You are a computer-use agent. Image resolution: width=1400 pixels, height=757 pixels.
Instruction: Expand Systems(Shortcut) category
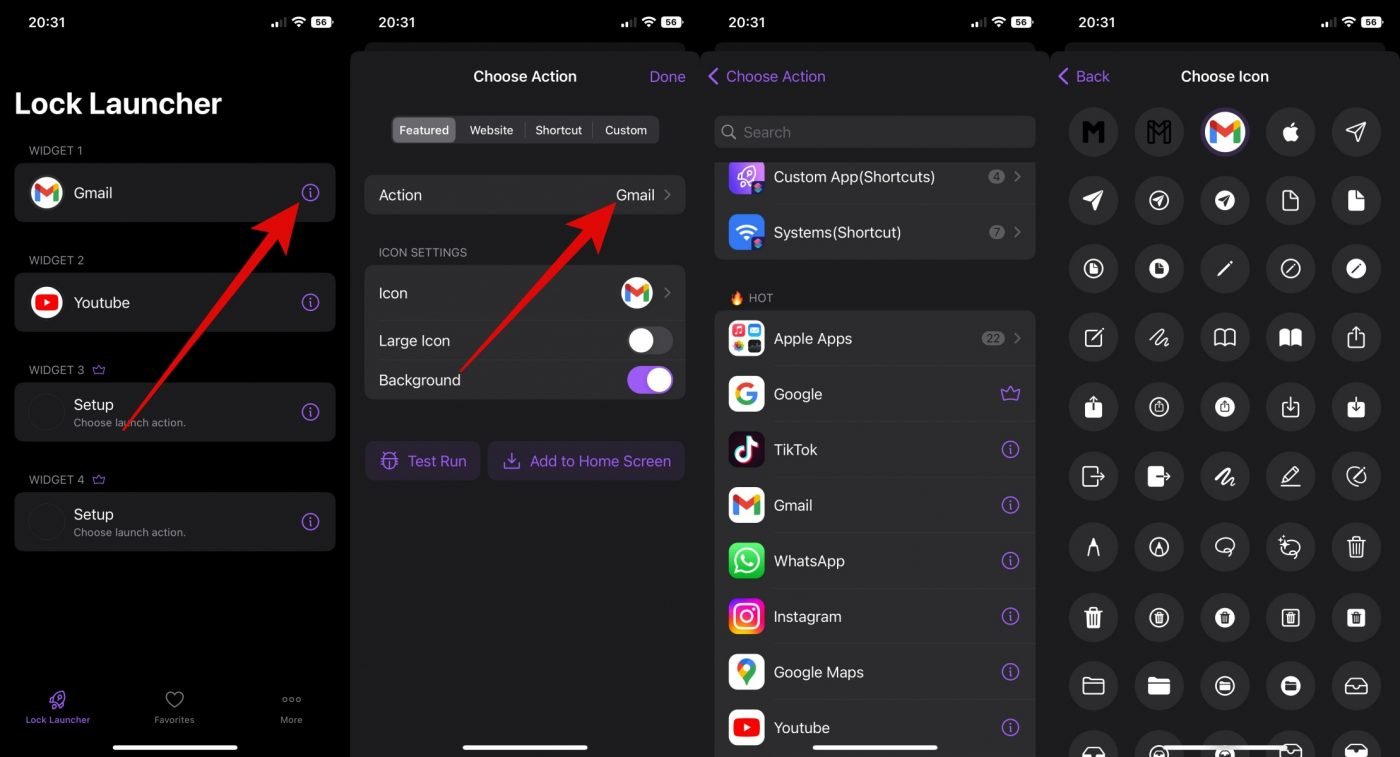[875, 232]
